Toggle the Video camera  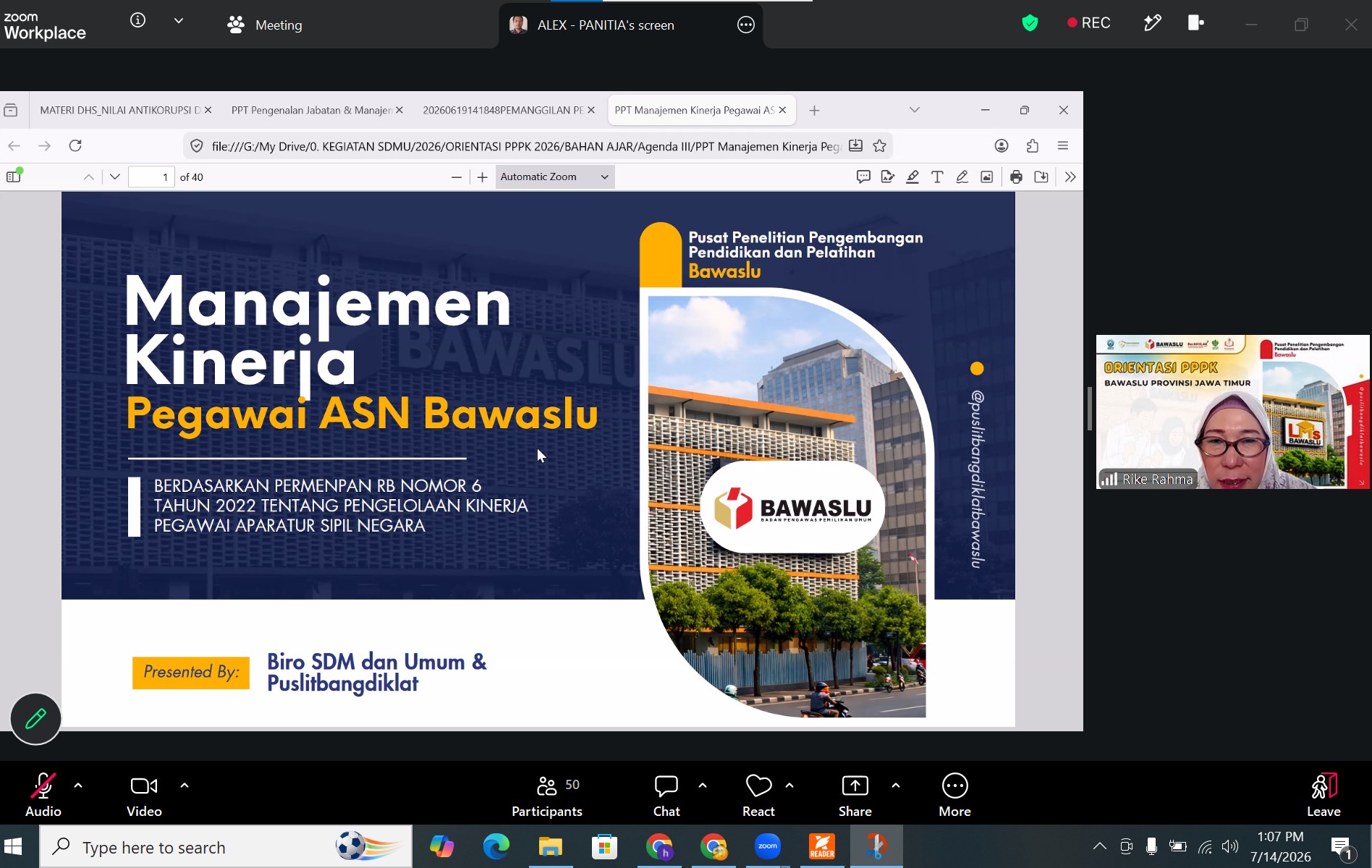(x=144, y=795)
